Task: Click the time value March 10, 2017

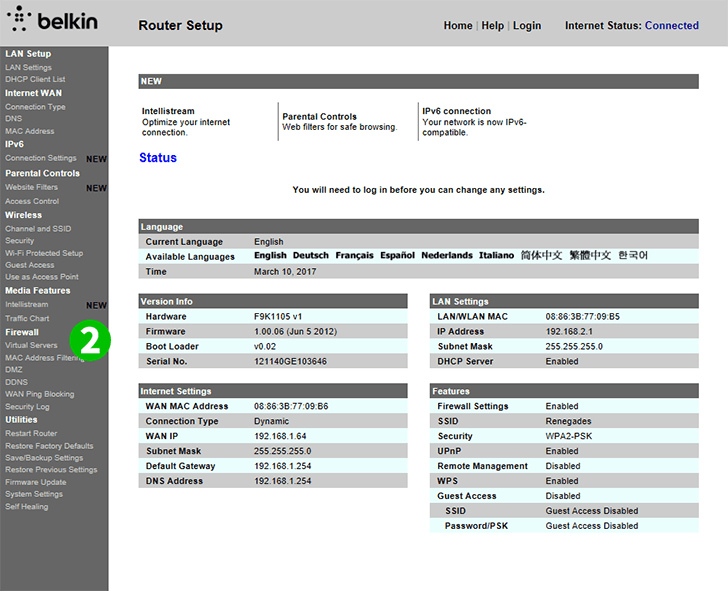Action: 285,272
